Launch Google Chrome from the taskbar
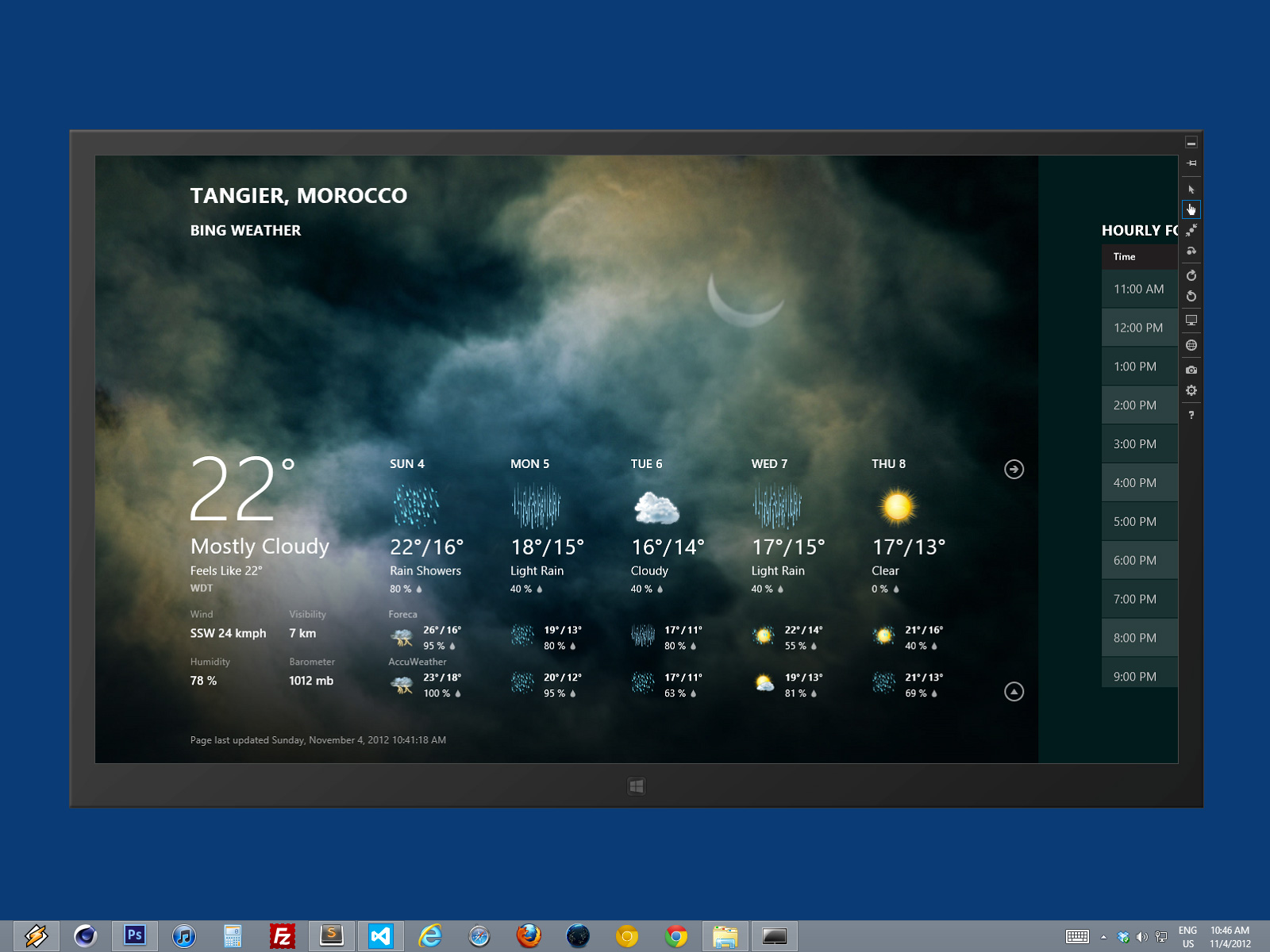The width and height of the screenshot is (1270, 952). (675, 937)
